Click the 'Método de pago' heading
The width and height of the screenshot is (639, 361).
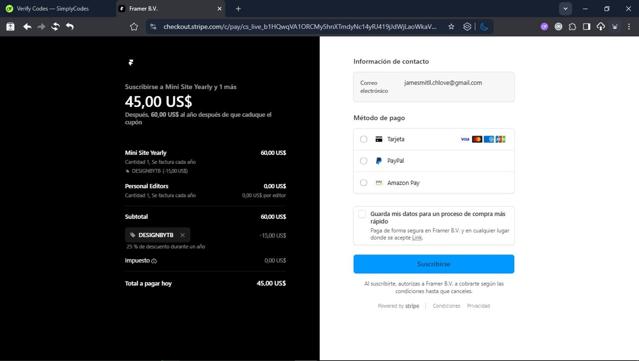click(379, 118)
